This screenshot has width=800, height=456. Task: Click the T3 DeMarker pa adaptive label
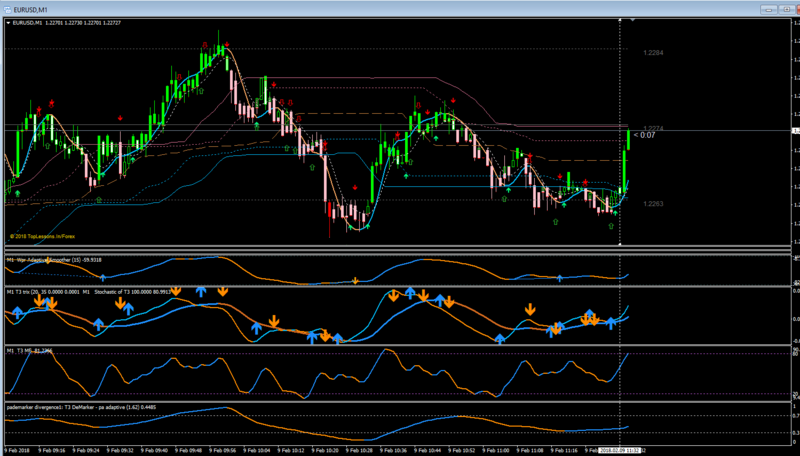pos(82,408)
